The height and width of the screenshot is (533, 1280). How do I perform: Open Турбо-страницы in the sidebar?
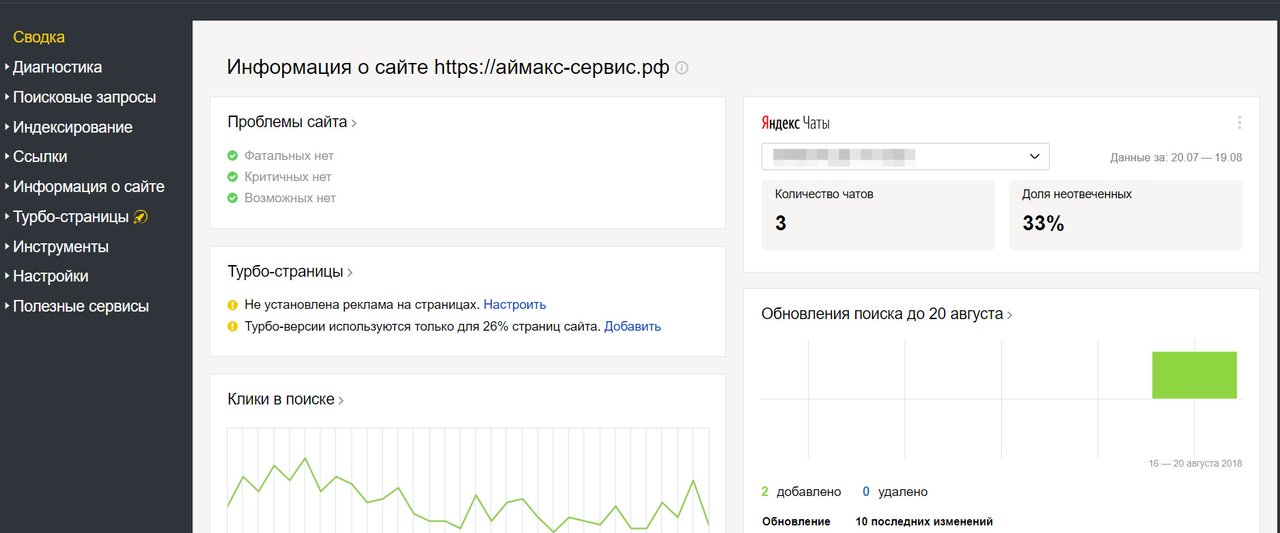coord(70,217)
